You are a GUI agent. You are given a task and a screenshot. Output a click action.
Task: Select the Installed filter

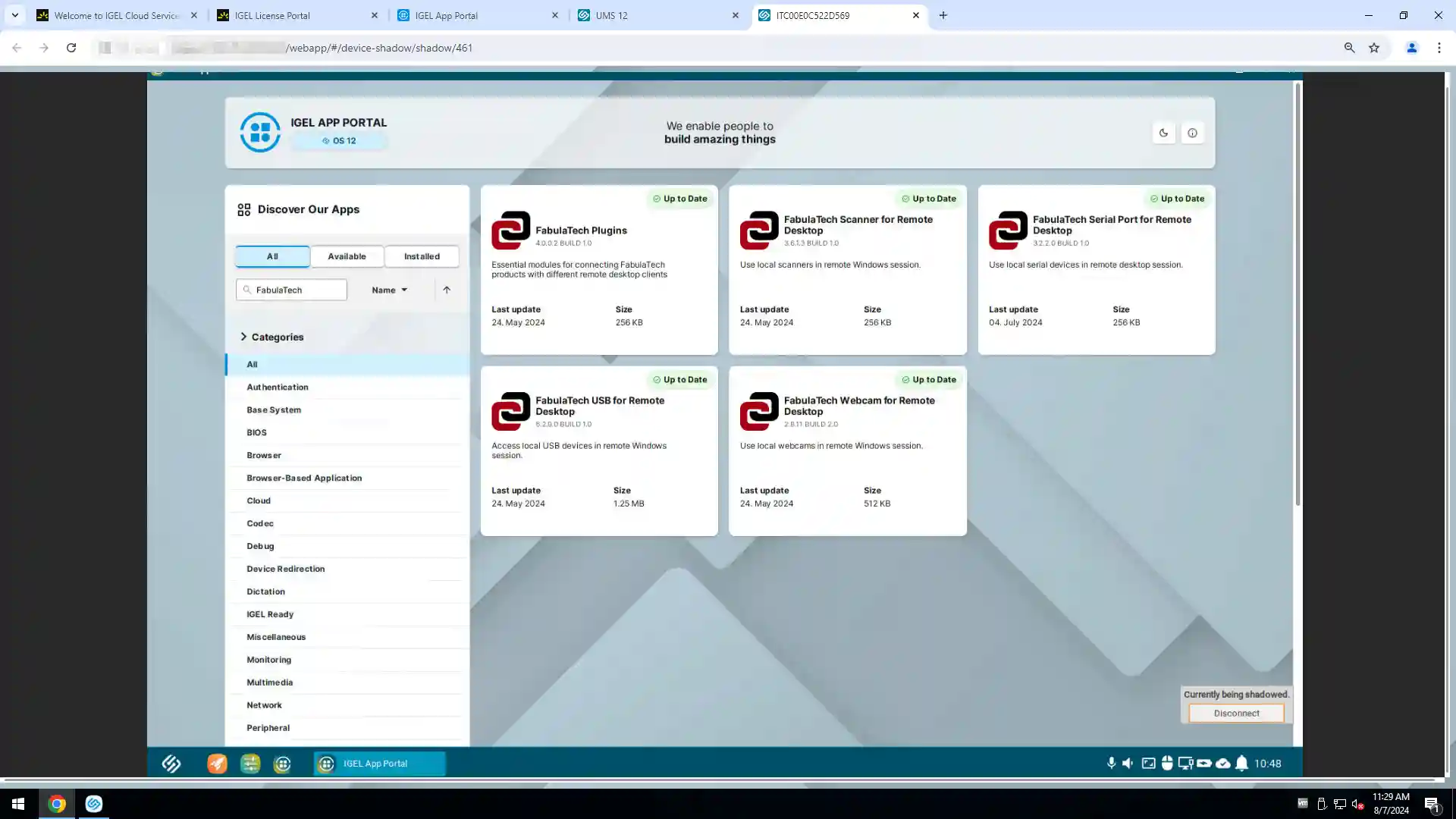(x=422, y=256)
